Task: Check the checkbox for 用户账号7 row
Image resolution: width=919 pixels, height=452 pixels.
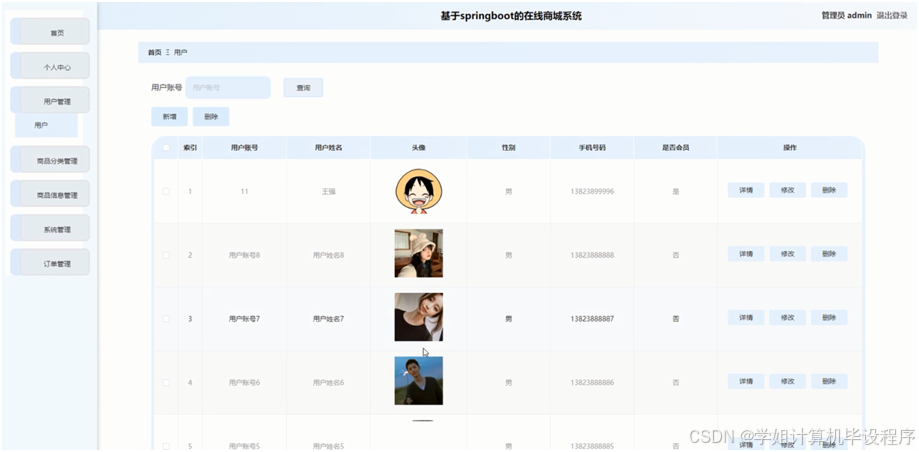Action: [x=166, y=319]
